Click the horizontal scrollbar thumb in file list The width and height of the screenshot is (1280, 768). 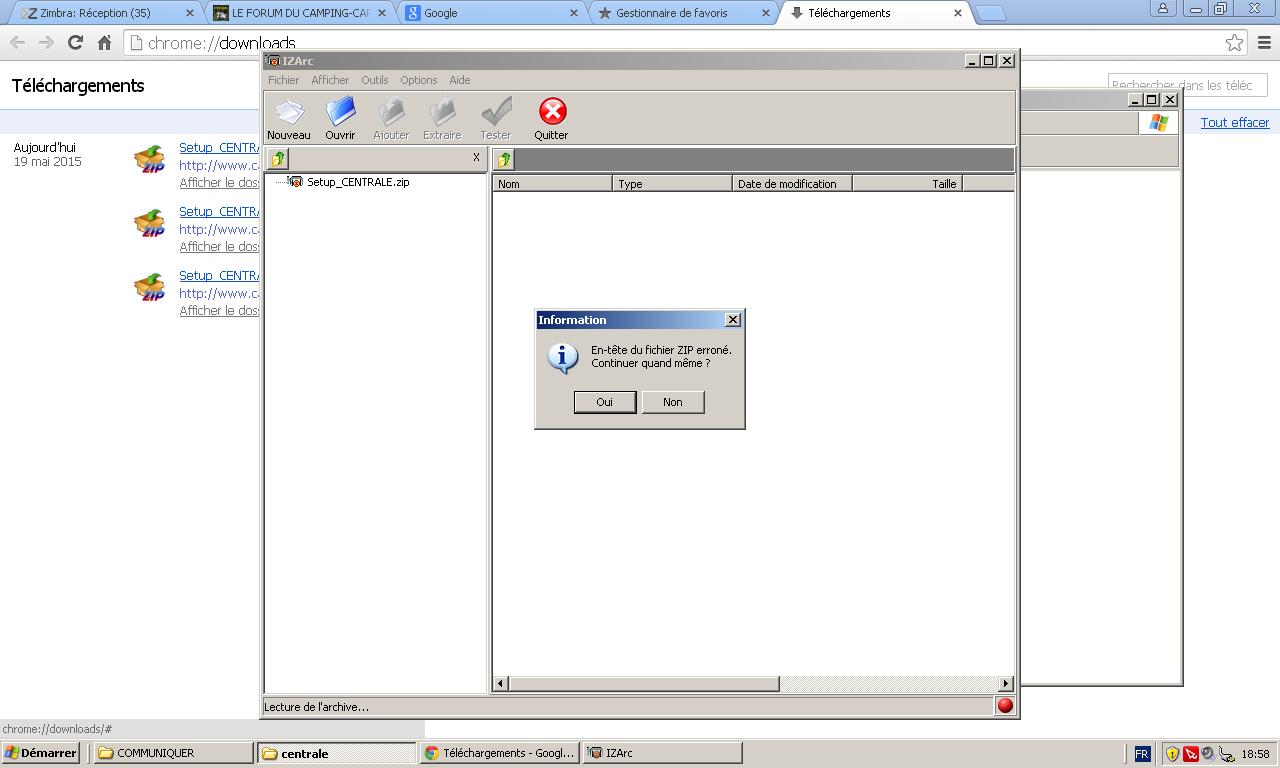click(x=644, y=684)
